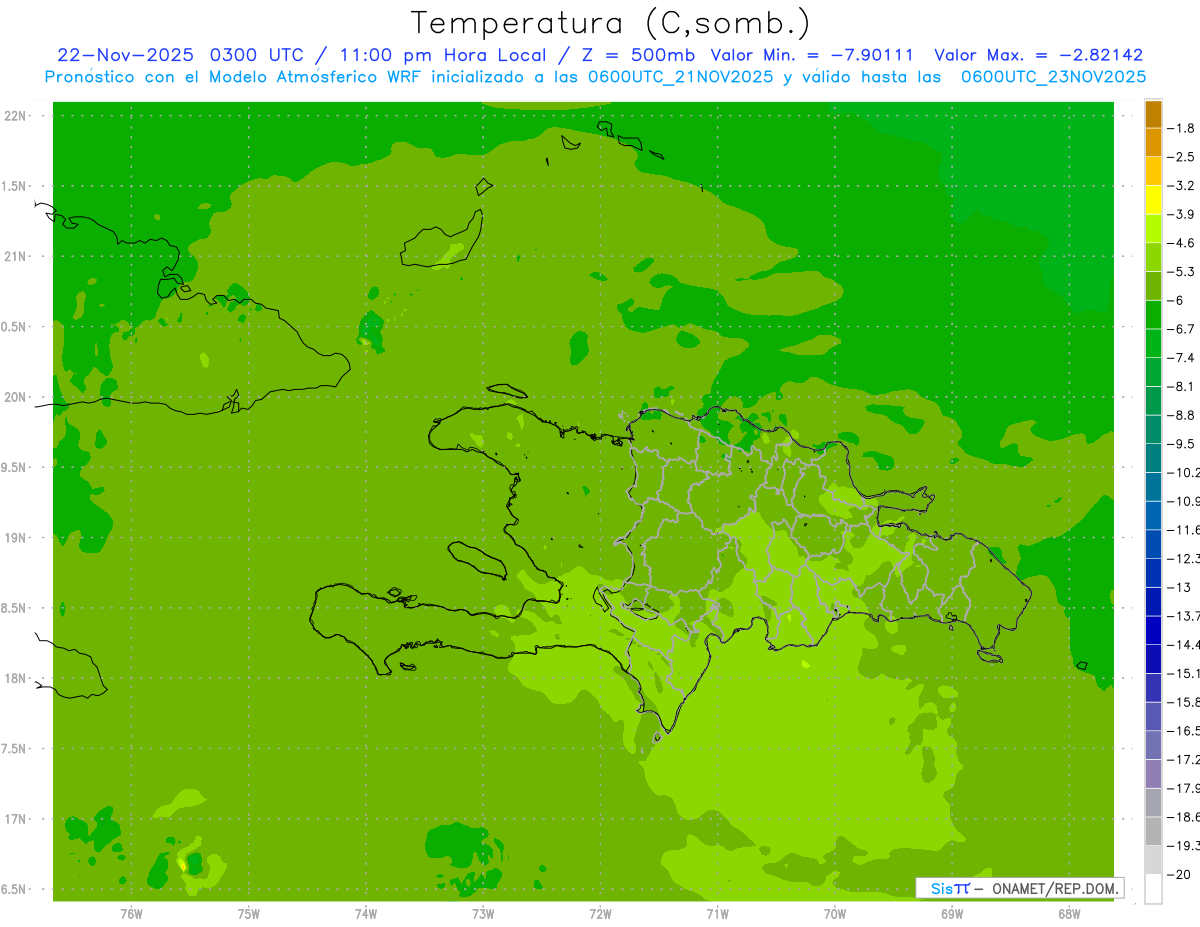Click the gold swatch between -2.5 and -3.2

(x=1153, y=171)
